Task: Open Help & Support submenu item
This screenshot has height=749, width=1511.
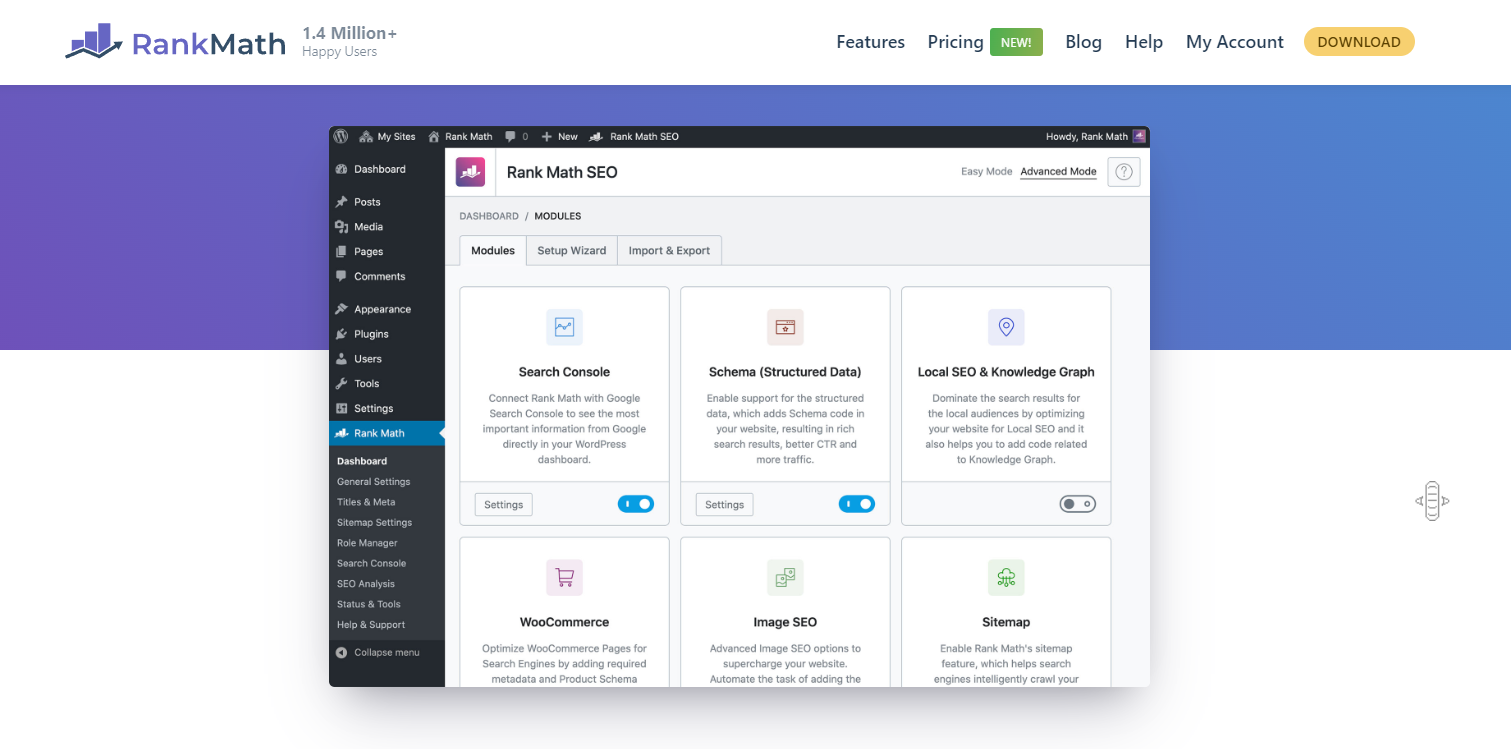Action: pos(371,625)
